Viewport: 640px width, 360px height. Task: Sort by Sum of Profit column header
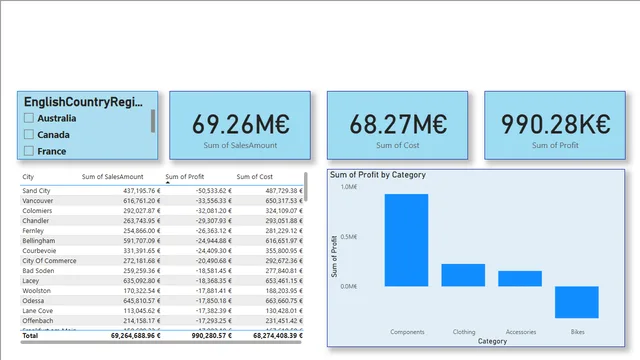184,177
